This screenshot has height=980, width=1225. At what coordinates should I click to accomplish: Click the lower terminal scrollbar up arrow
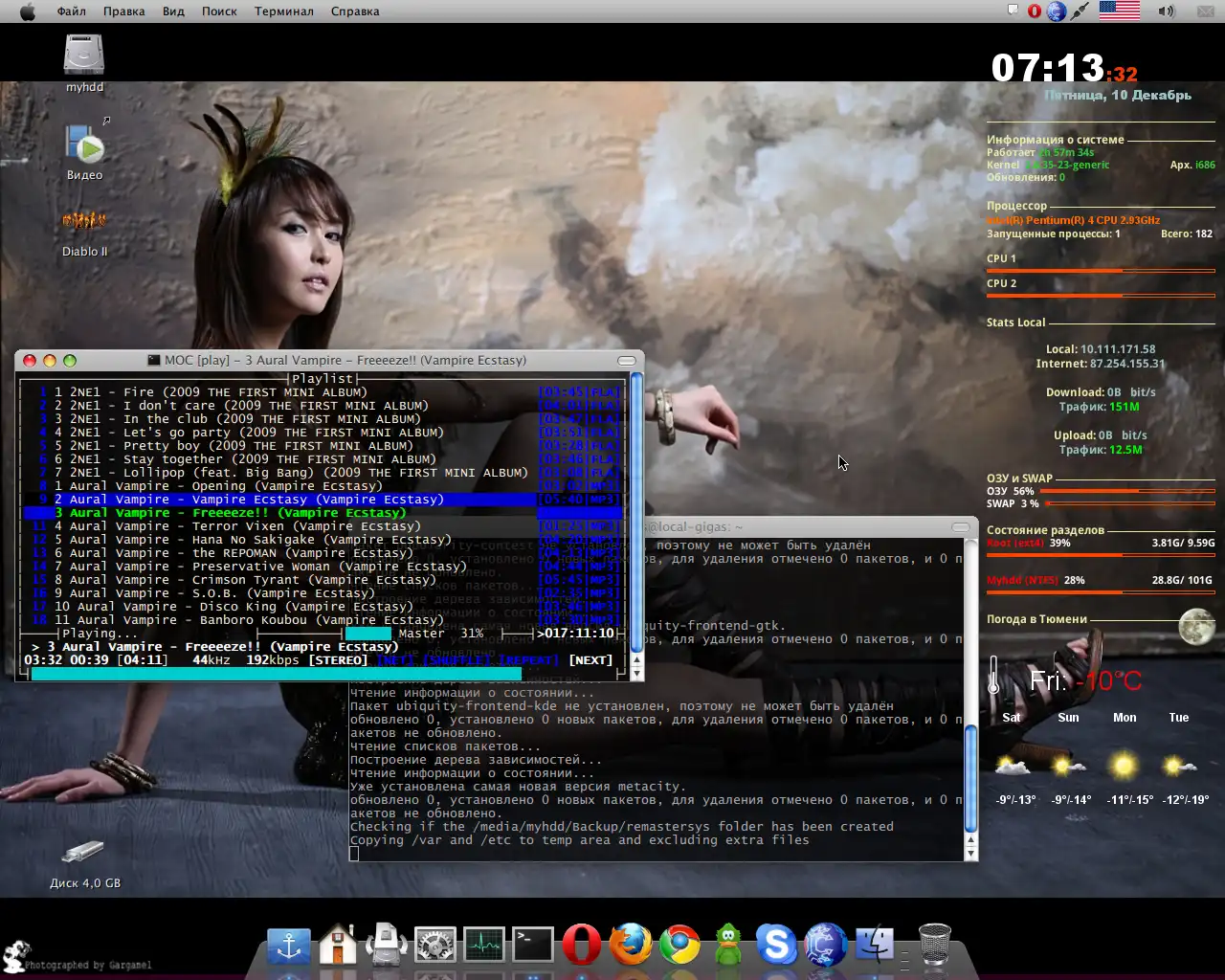(x=970, y=839)
